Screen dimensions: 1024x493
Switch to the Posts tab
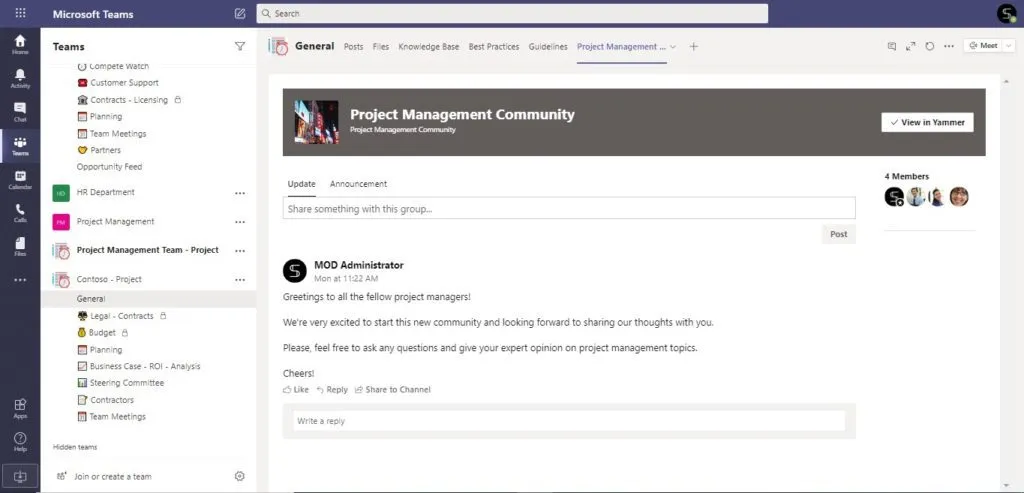[x=353, y=47]
